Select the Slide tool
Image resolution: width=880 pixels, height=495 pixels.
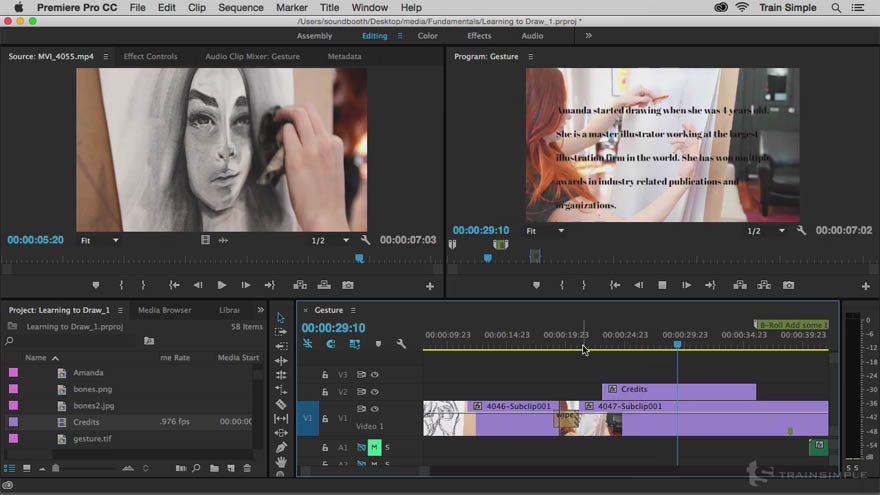pyautogui.click(x=281, y=433)
